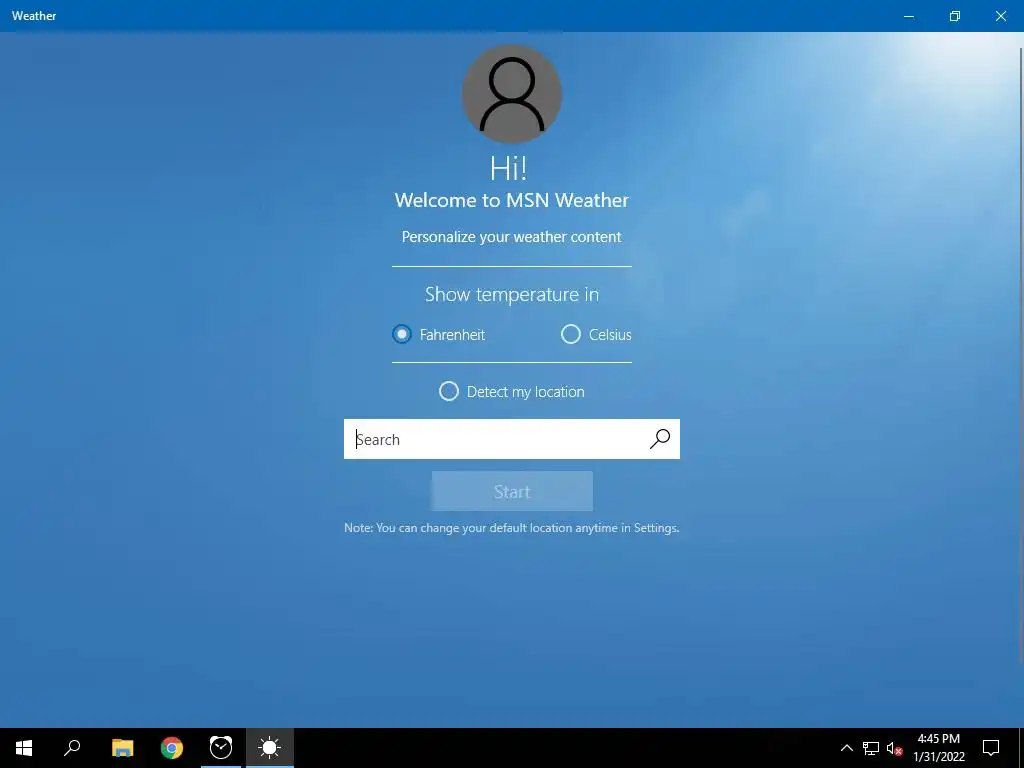Open the Action Center notifications icon
Viewport: 1024px width, 768px height.
pos(991,748)
